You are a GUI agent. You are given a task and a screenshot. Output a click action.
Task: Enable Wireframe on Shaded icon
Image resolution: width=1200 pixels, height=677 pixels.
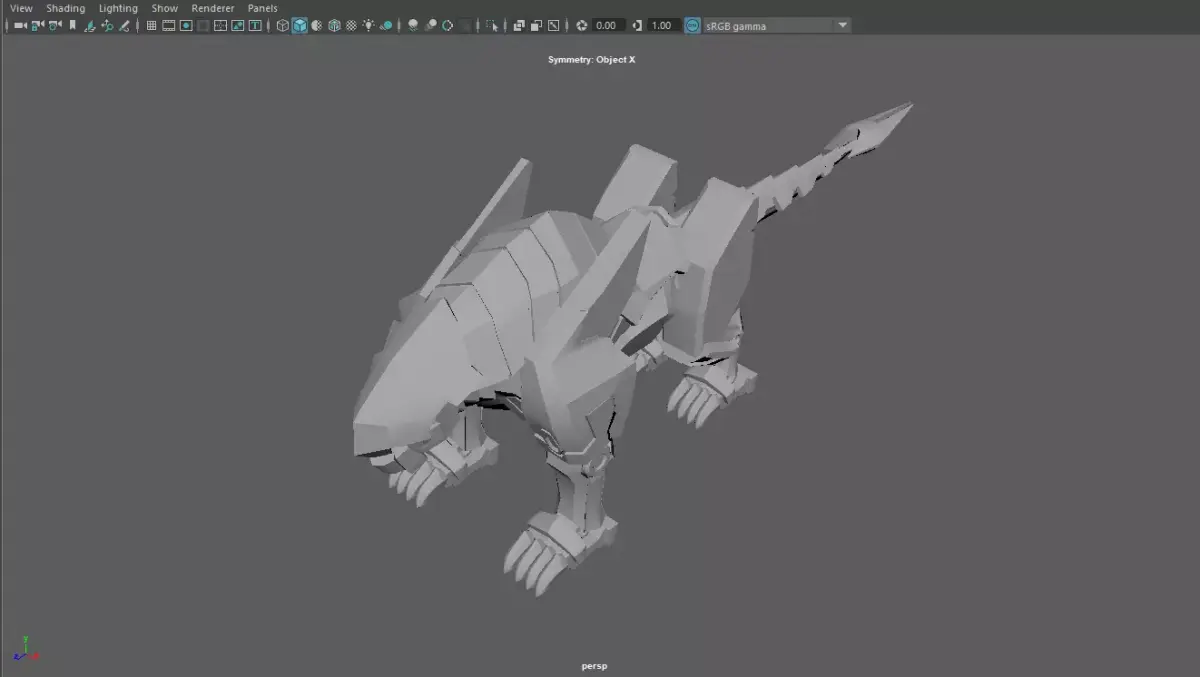pos(334,25)
